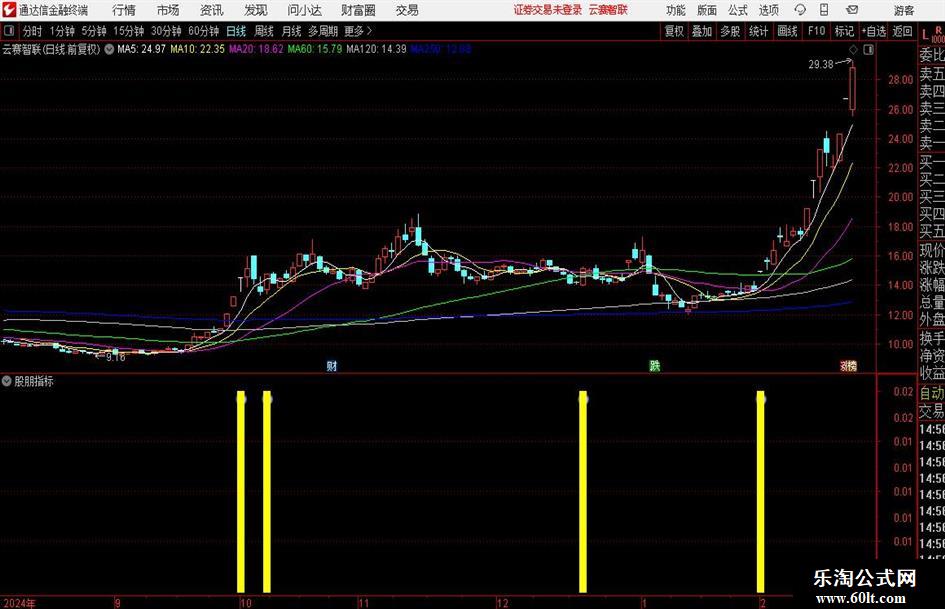Expand 更多 period options
945x609 pixels.
tap(358, 31)
